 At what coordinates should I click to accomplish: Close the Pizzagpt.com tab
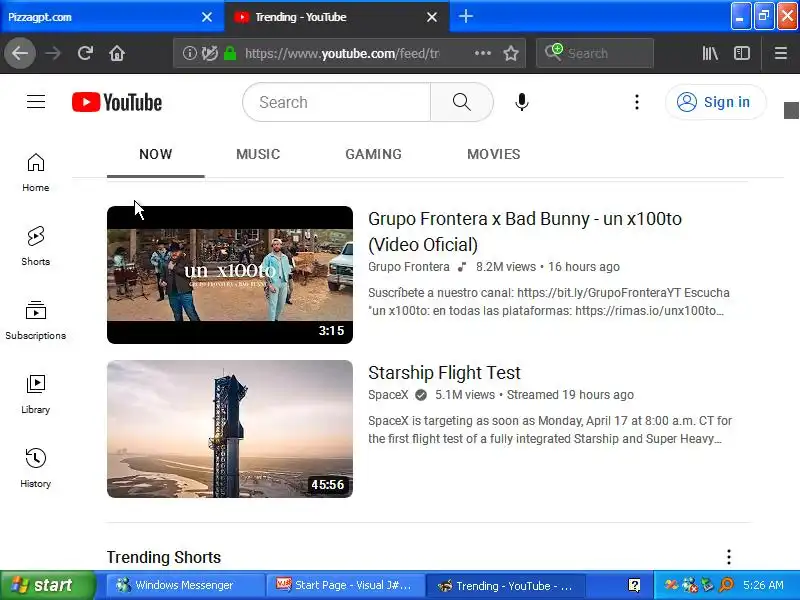[207, 17]
